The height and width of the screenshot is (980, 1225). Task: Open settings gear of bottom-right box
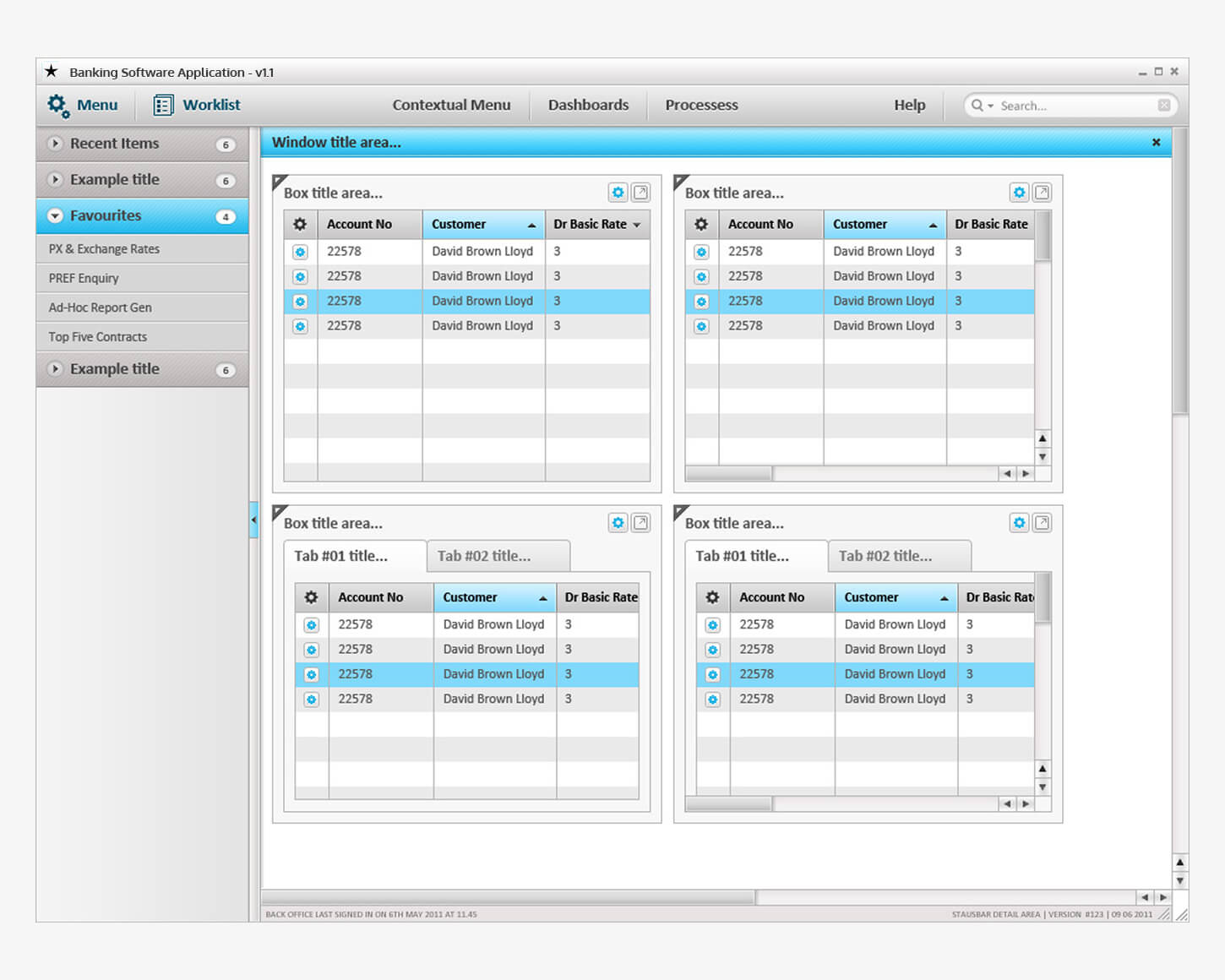click(1019, 523)
